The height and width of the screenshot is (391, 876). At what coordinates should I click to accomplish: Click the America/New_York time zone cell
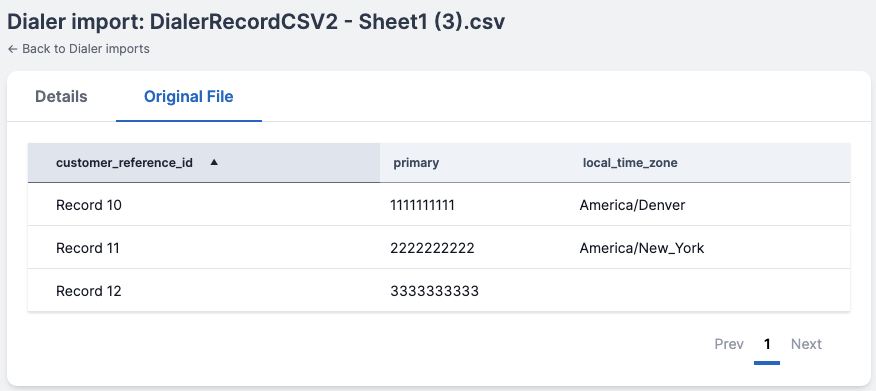[x=642, y=248]
